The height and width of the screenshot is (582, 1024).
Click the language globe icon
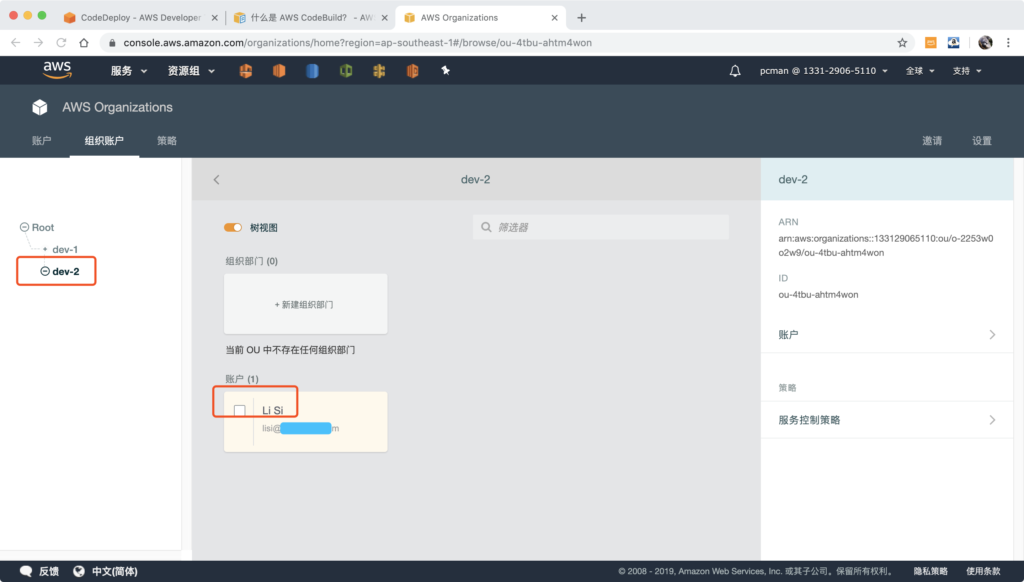[79, 571]
